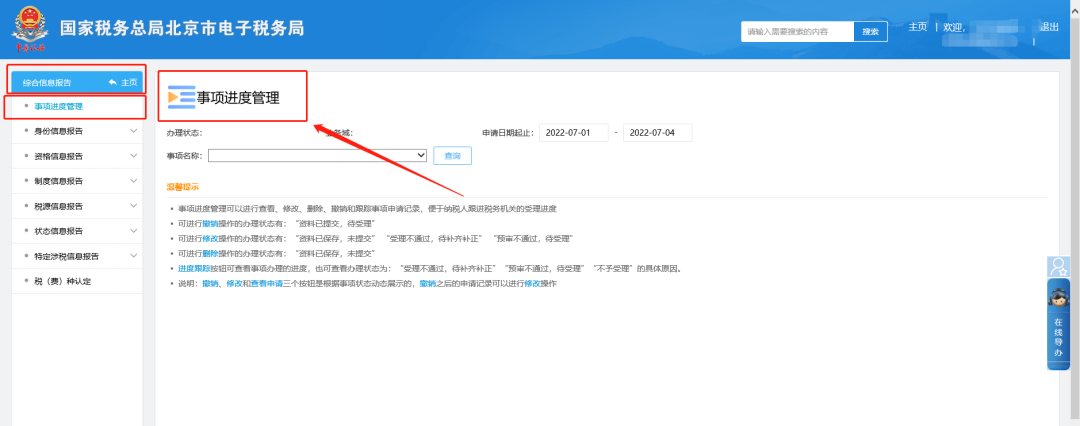This screenshot has width=1080, height=426.
Task: Open the 事项名称 dropdown list
Action: (x=318, y=155)
